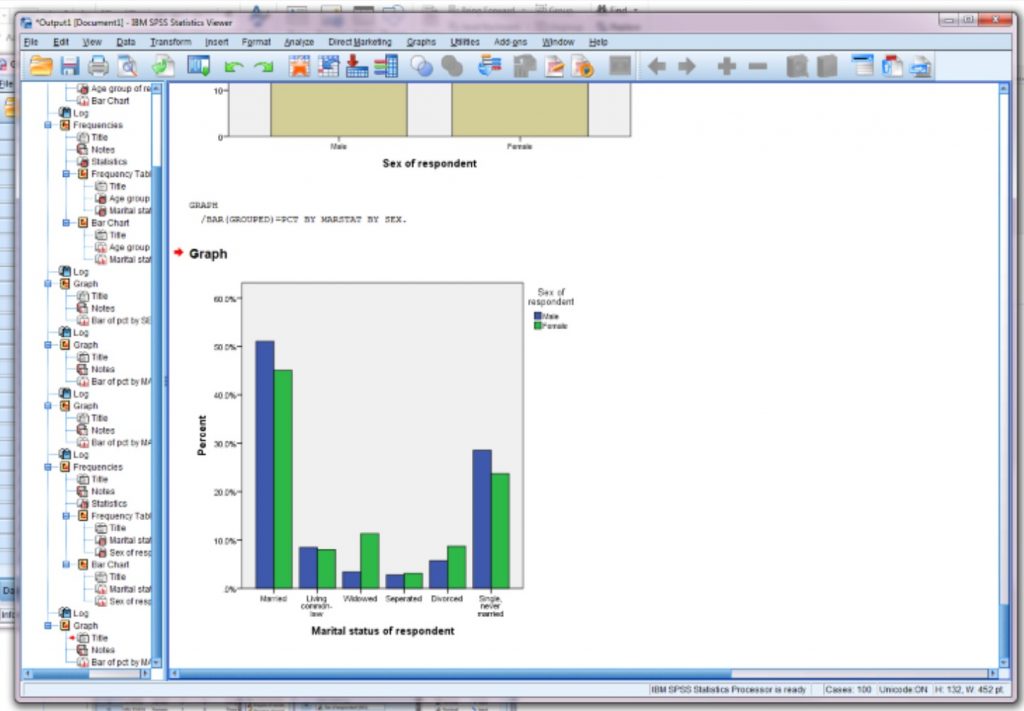Image resolution: width=1024 pixels, height=711 pixels.
Task: Undo the last action via toolbar icon
Action: [x=232, y=67]
